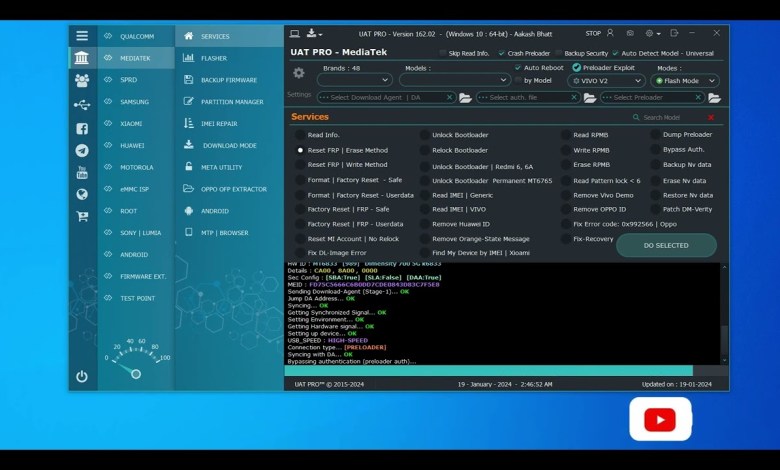Click the USB connection icon in sidebar
Viewport: 780px width, 470px height.
pos(82,104)
